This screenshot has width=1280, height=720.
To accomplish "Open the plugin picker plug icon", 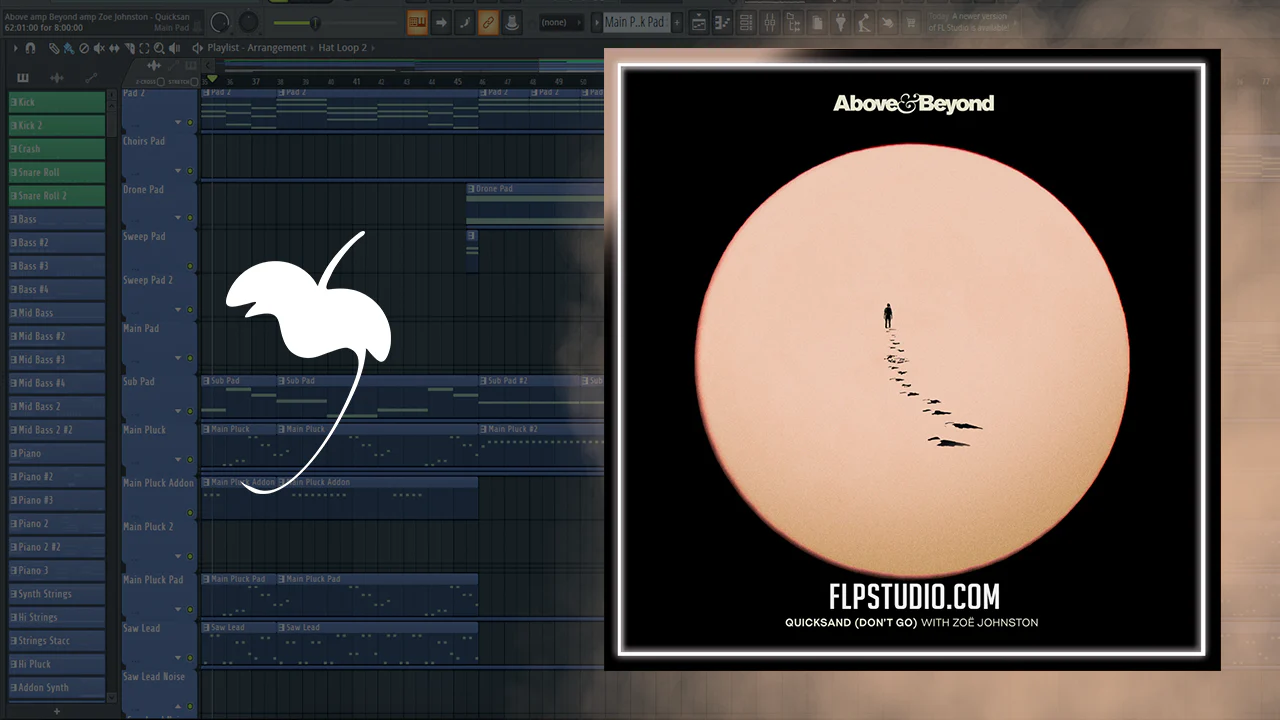I will click(x=841, y=22).
